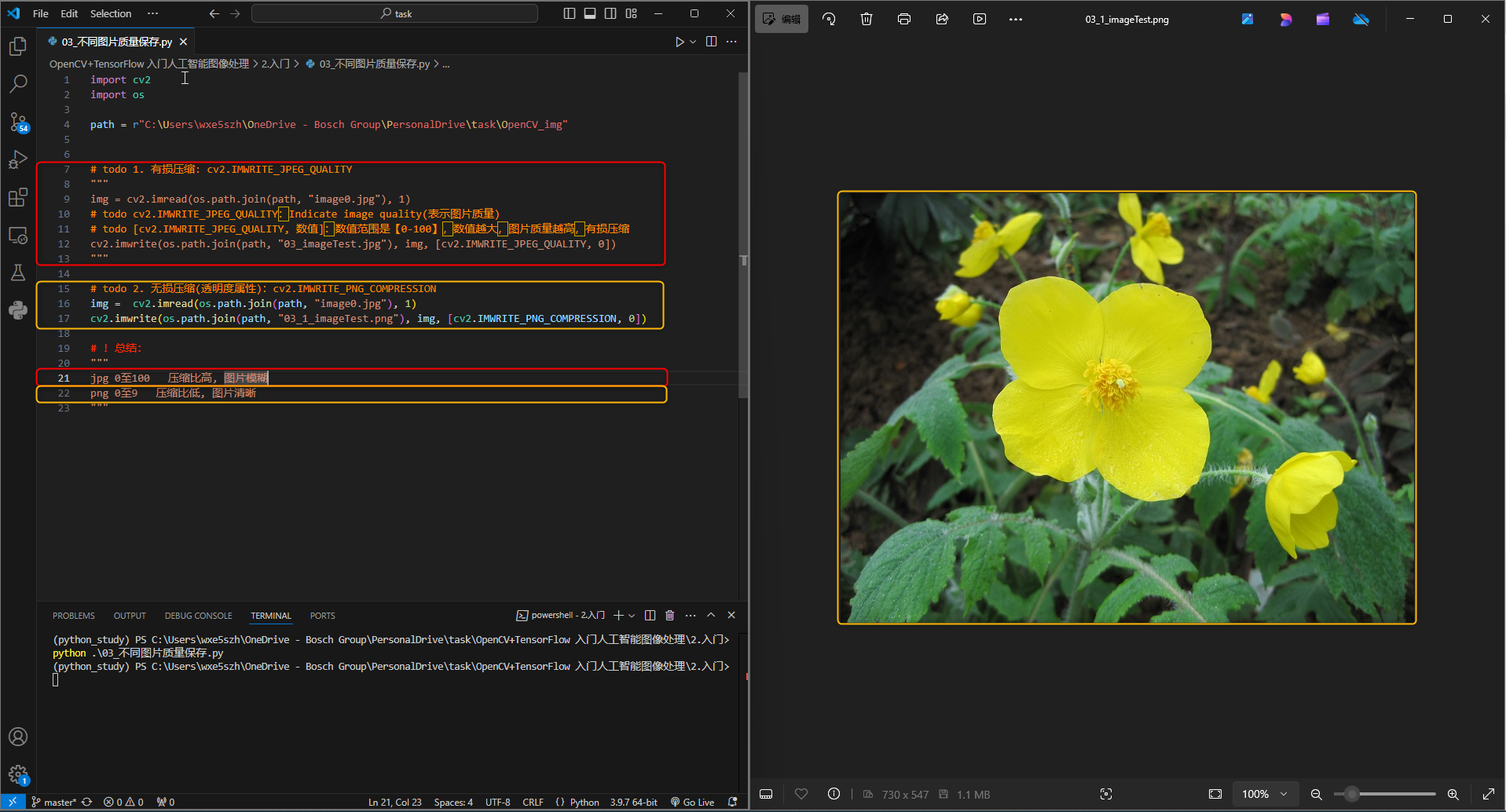Screen dimensions: 1506x812
Task: Click the Go Live status button
Action: (x=692, y=802)
